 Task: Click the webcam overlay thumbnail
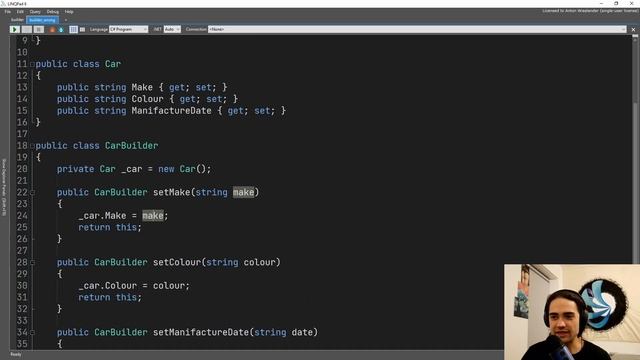point(572,312)
